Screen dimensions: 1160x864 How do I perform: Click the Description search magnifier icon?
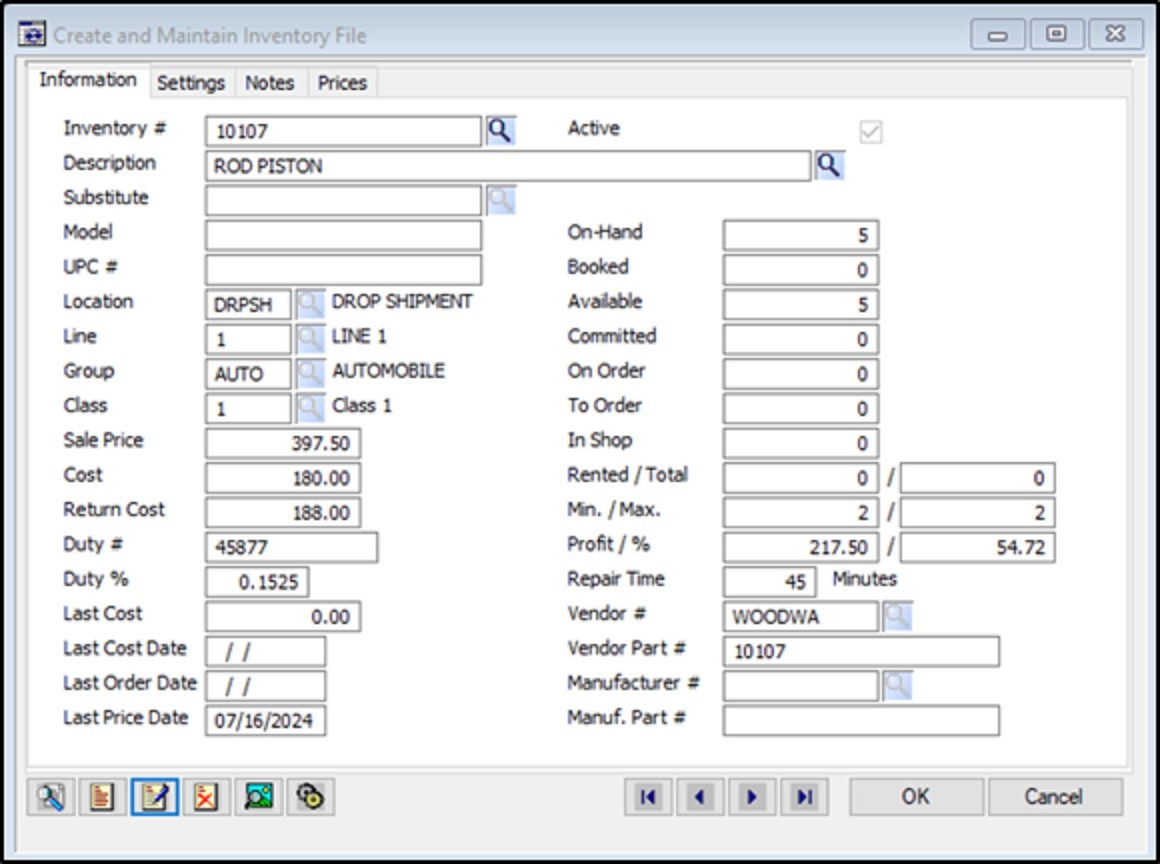click(x=829, y=166)
